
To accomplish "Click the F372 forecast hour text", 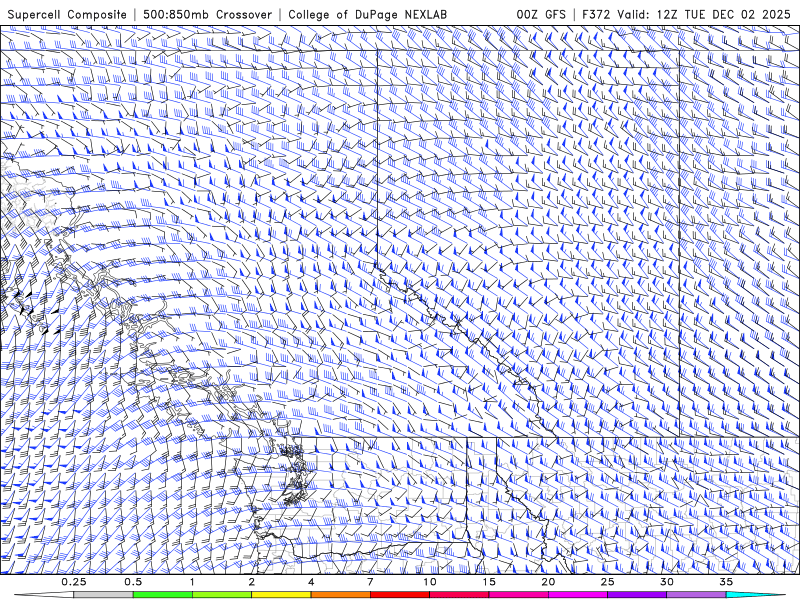I will click(596, 14).
